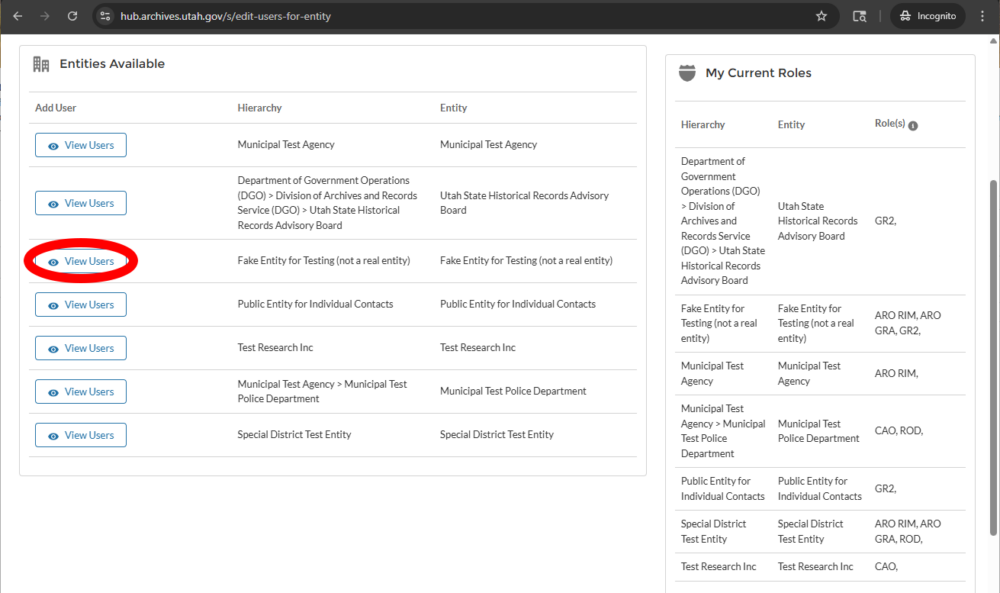
Task: View Users for Public Entity for Individual Contacts
Action: pos(81,305)
